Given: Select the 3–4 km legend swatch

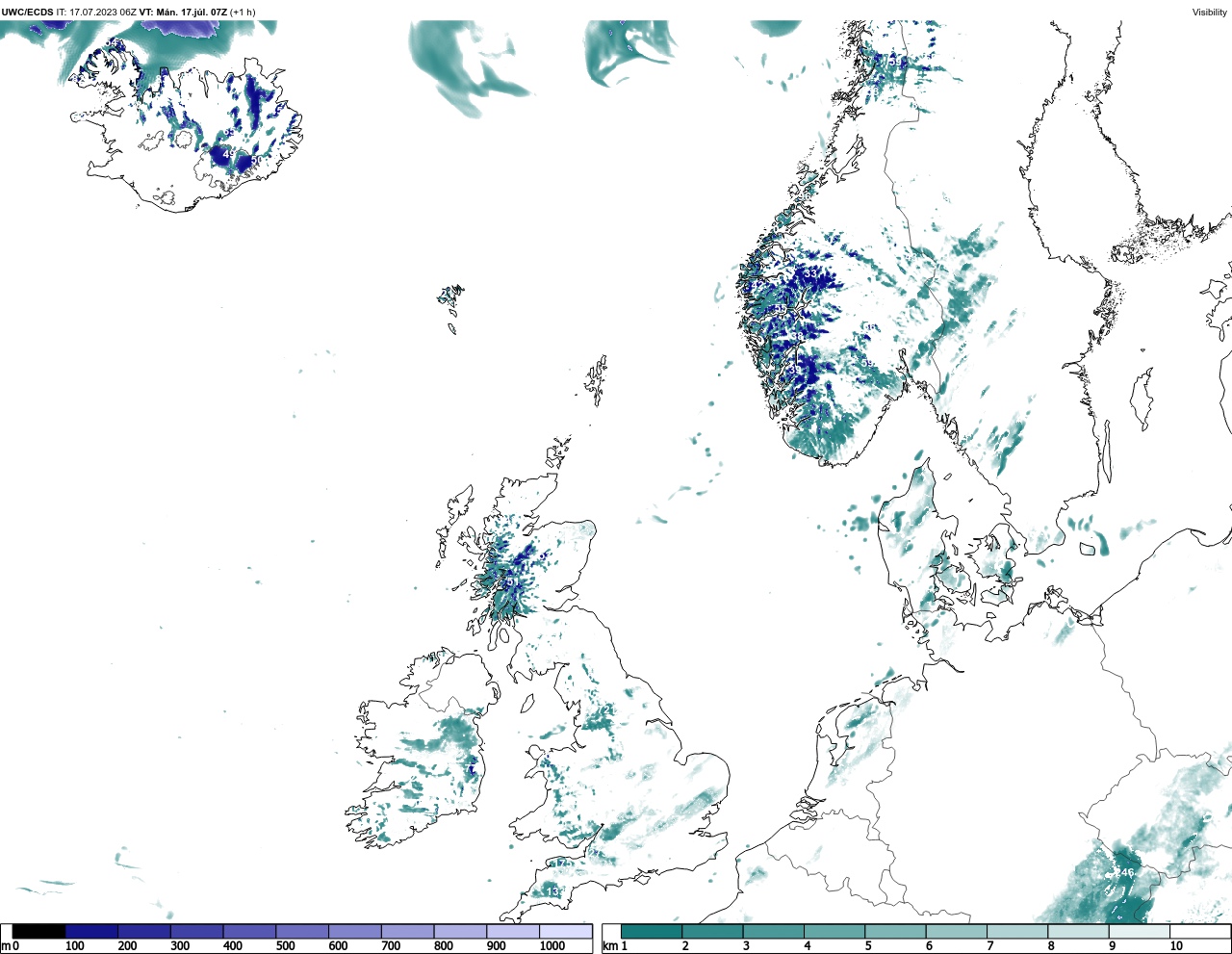Looking at the screenshot, I should coord(773,931).
